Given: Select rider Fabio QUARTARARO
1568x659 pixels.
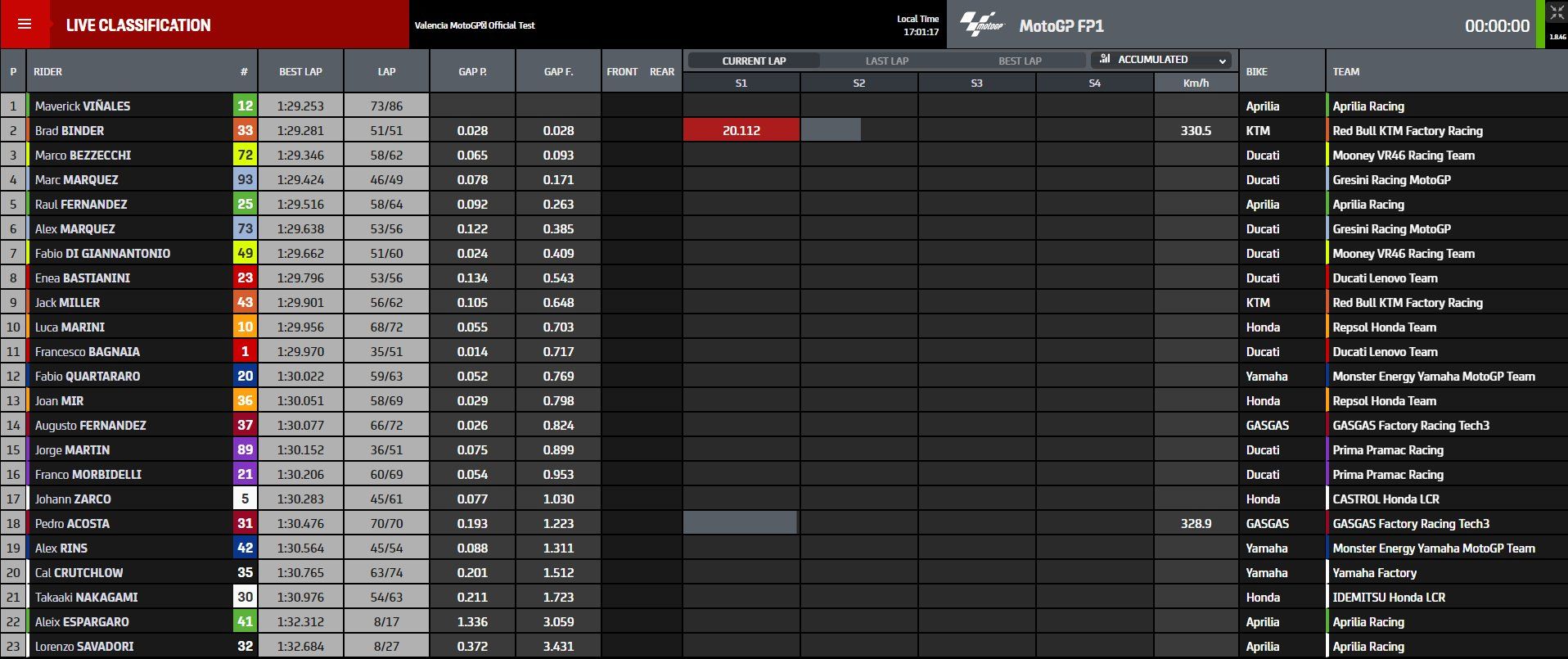Looking at the screenshot, I should pyautogui.click(x=88, y=376).
